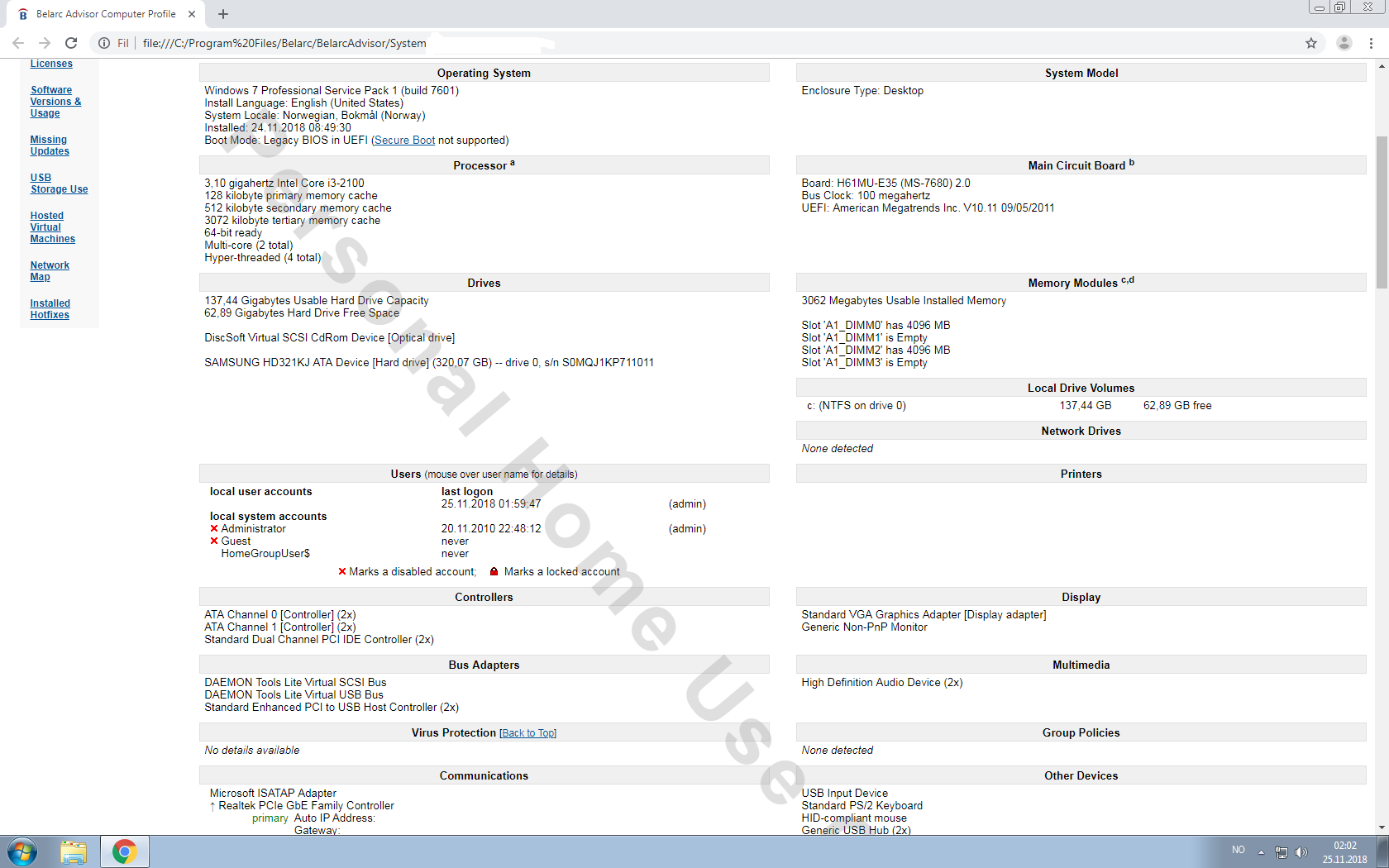This screenshot has height=868, width=1389.
Task: Click the browser forward arrow
Action: pyautogui.click(x=45, y=43)
